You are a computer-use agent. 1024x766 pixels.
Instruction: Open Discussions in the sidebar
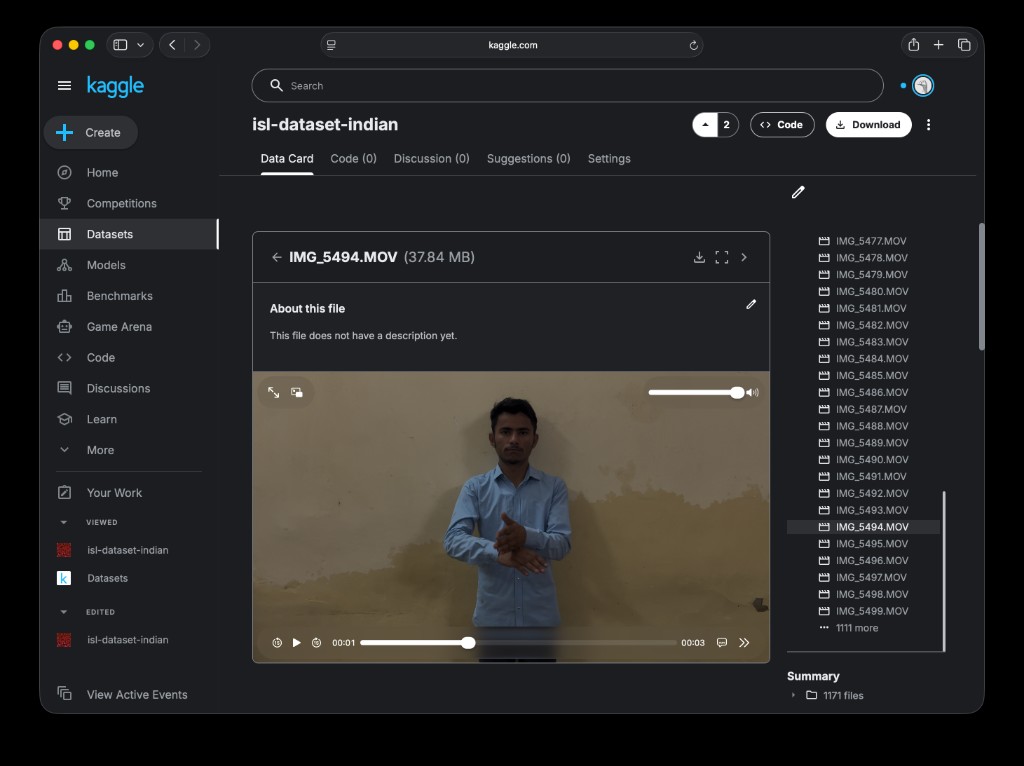point(118,388)
